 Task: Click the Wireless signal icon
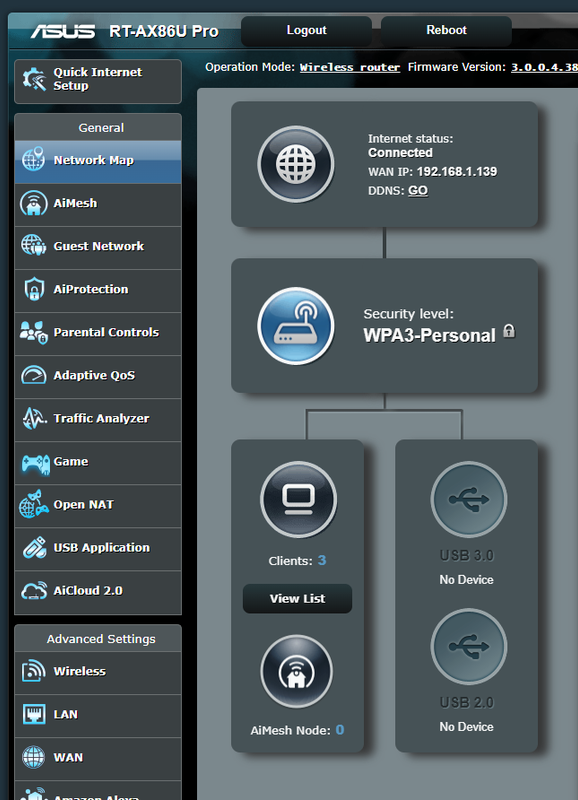tap(34, 671)
